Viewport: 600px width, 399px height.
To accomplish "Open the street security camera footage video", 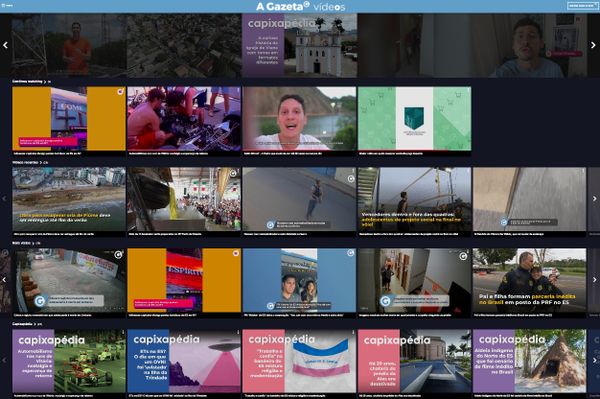I will tap(69, 283).
